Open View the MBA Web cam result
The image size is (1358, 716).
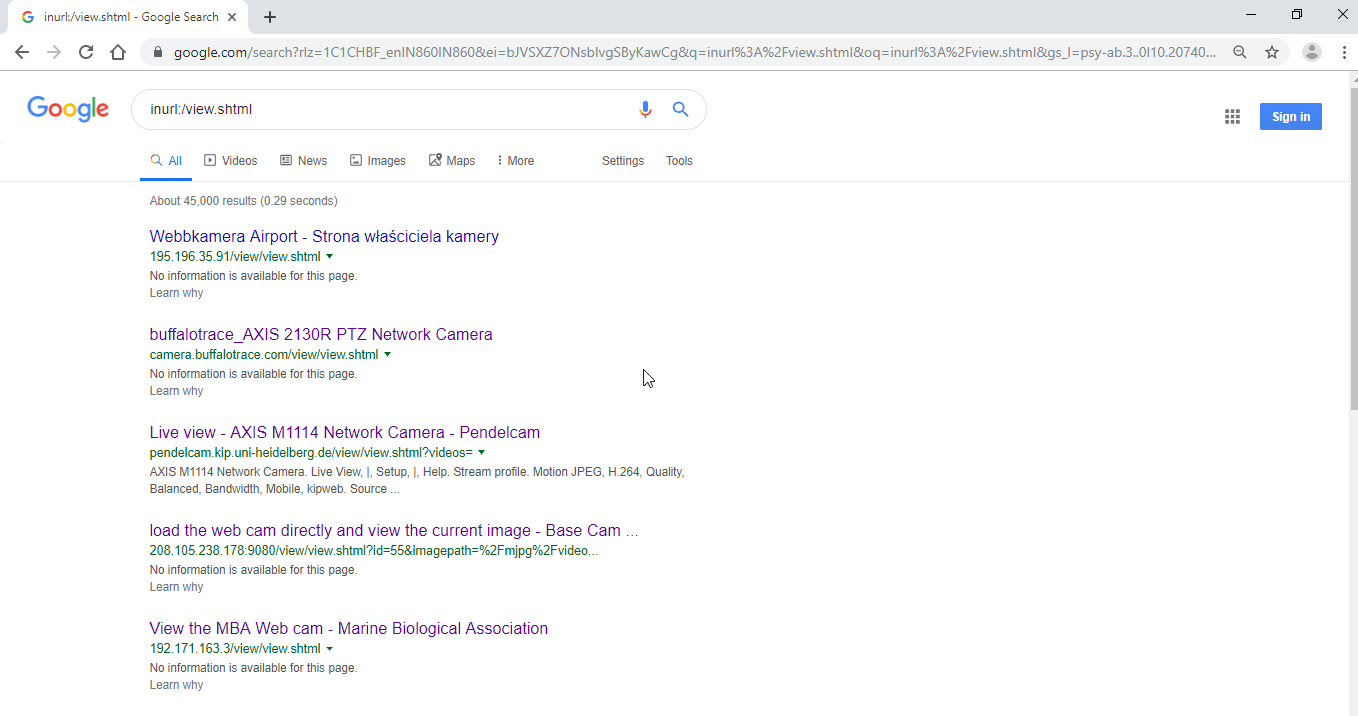tap(349, 628)
